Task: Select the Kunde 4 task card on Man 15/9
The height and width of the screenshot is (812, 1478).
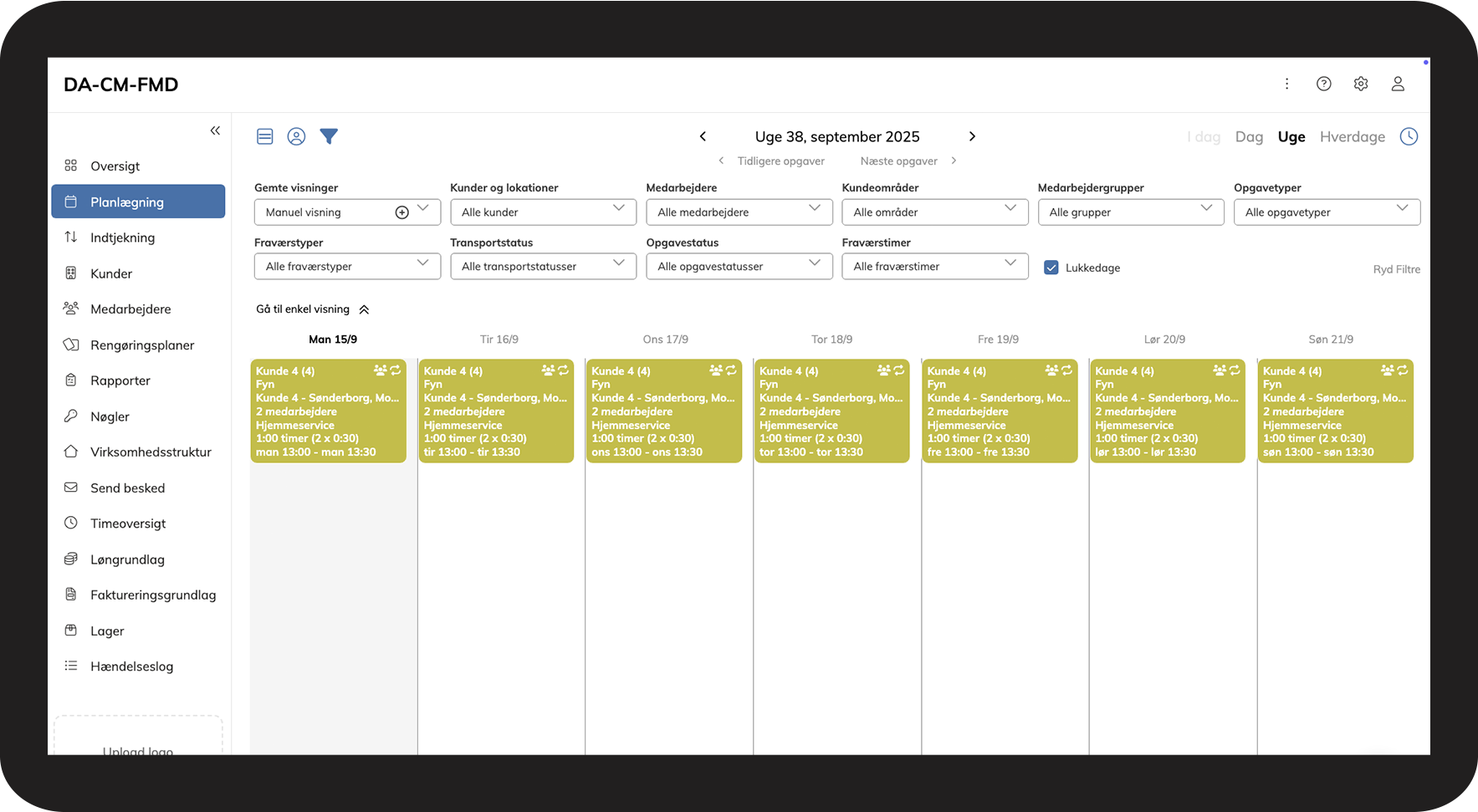Action: click(328, 411)
